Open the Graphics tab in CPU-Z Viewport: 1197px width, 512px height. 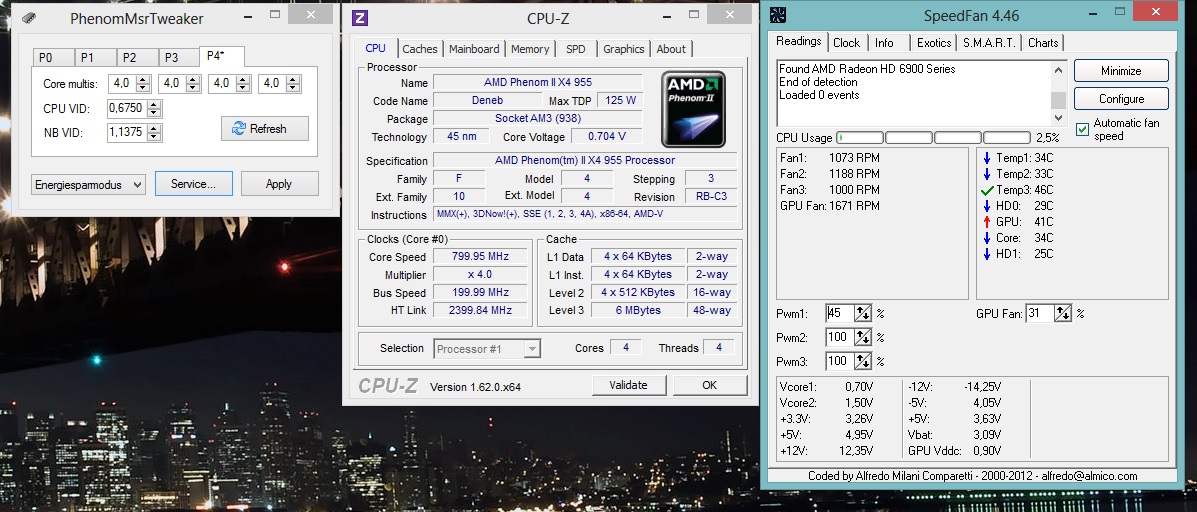point(624,49)
